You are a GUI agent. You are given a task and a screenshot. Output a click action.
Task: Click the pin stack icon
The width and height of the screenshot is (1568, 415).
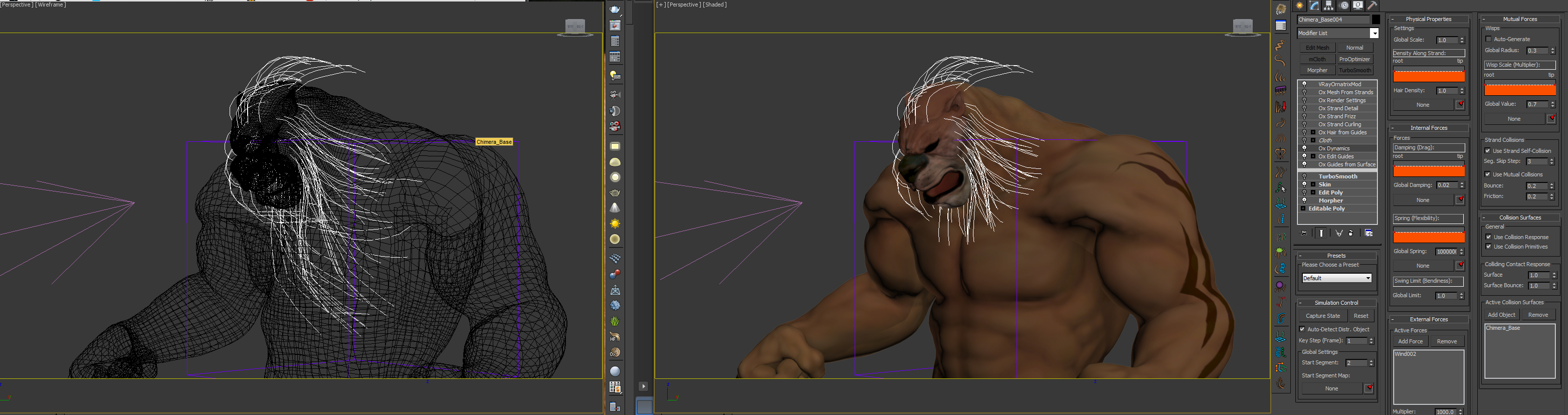(1304, 233)
